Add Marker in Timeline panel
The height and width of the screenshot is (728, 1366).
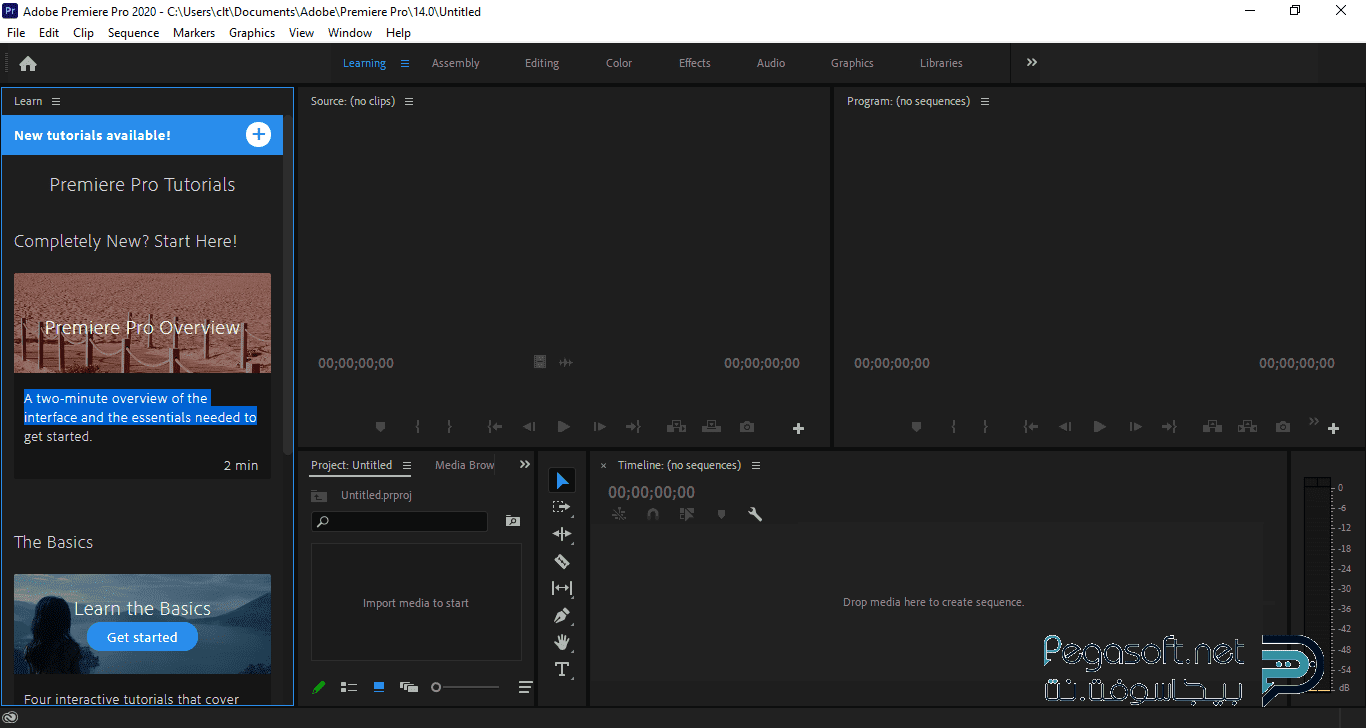(721, 514)
